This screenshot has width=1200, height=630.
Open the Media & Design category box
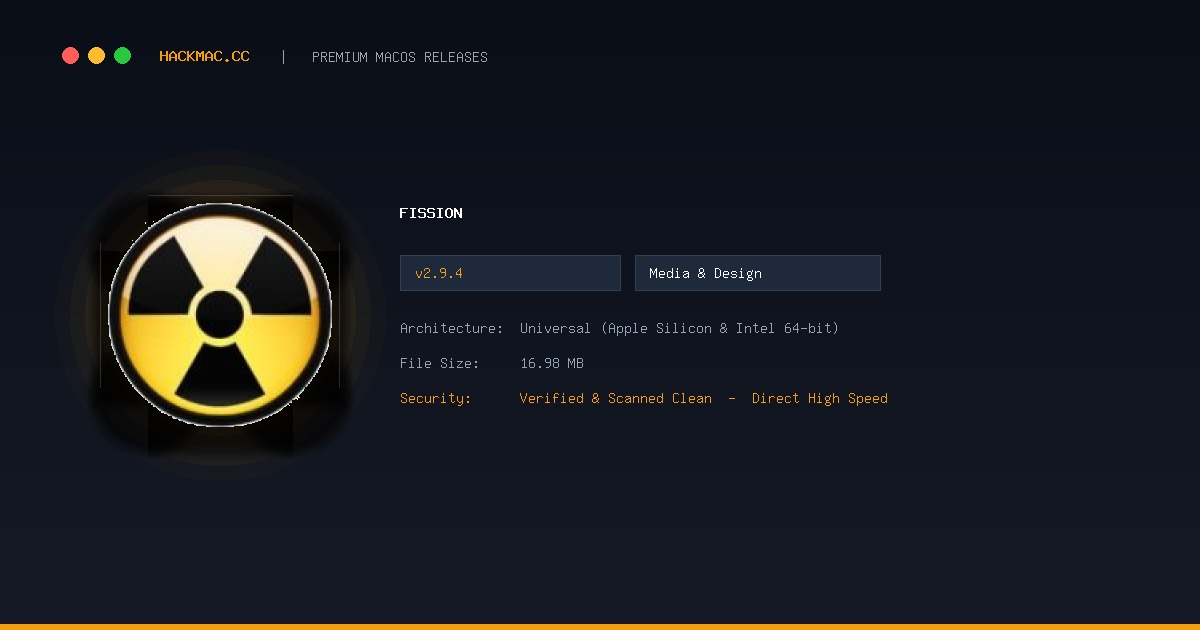[x=758, y=273]
